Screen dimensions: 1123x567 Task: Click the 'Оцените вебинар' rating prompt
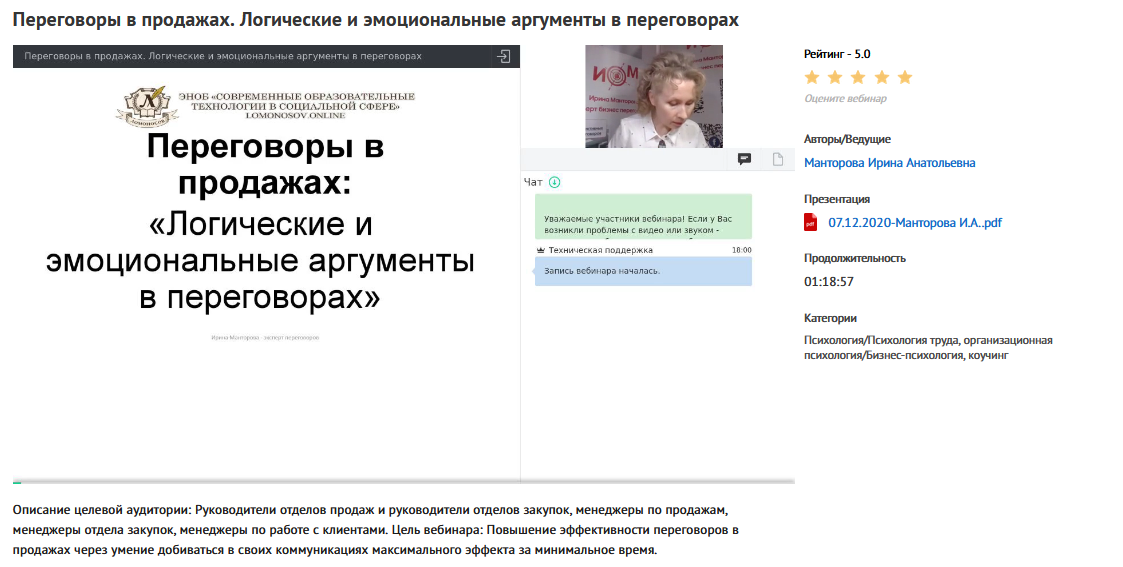(x=845, y=99)
